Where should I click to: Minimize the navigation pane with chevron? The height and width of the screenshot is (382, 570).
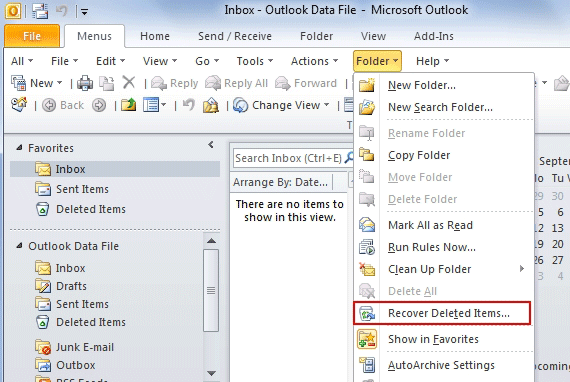[x=211, y=145]
